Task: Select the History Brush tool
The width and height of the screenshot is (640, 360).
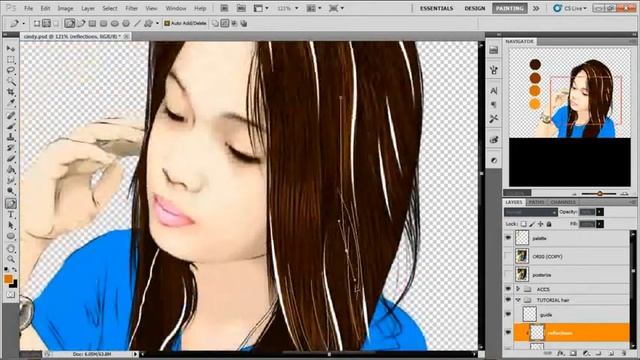Action: click(x=11, y=148)
